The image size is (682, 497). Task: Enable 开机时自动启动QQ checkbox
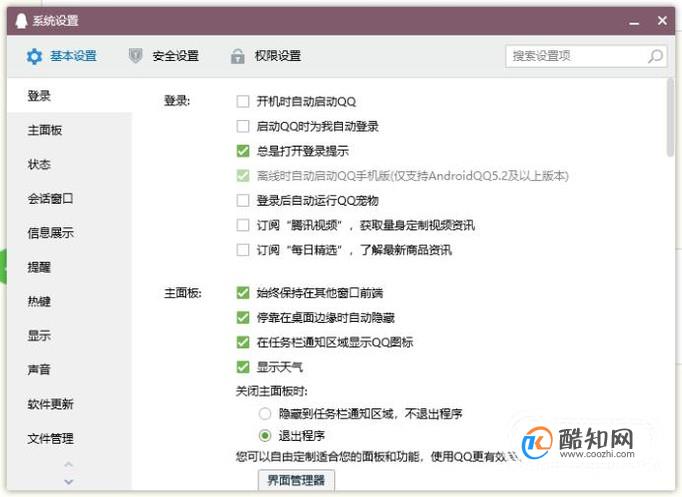coord(243,102)
